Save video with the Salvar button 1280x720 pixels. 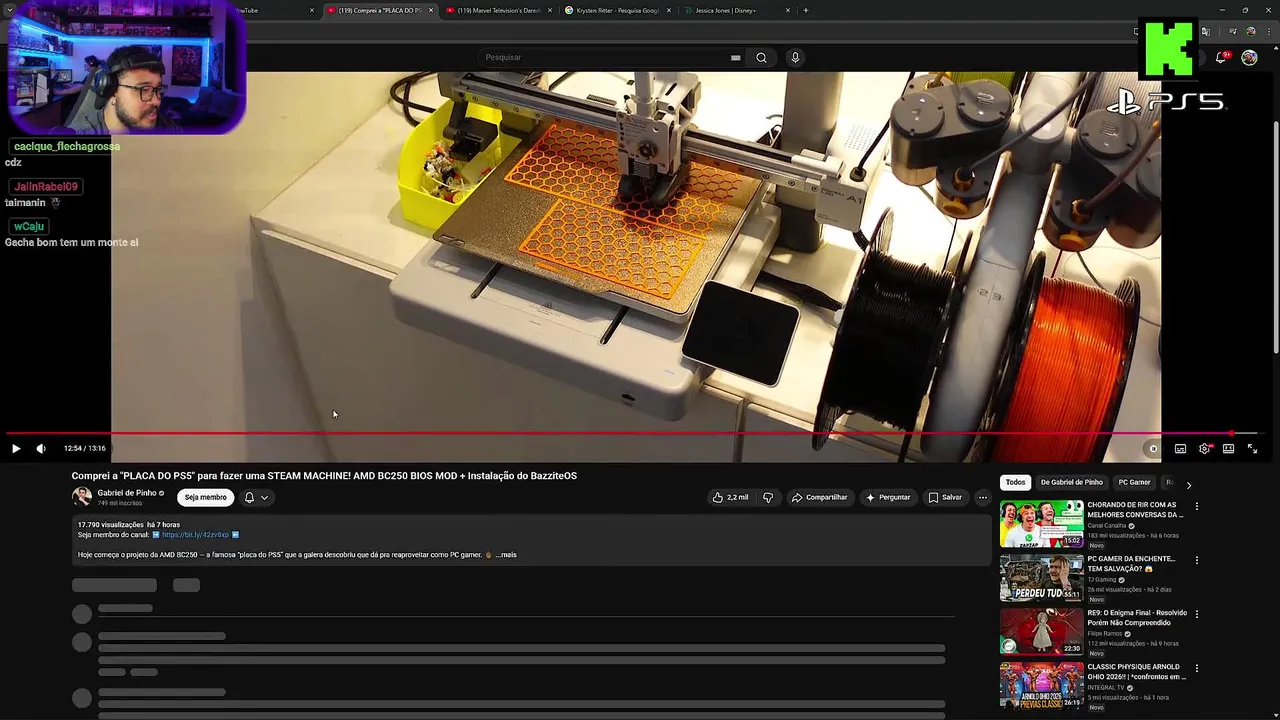click(x=945, y=497)
